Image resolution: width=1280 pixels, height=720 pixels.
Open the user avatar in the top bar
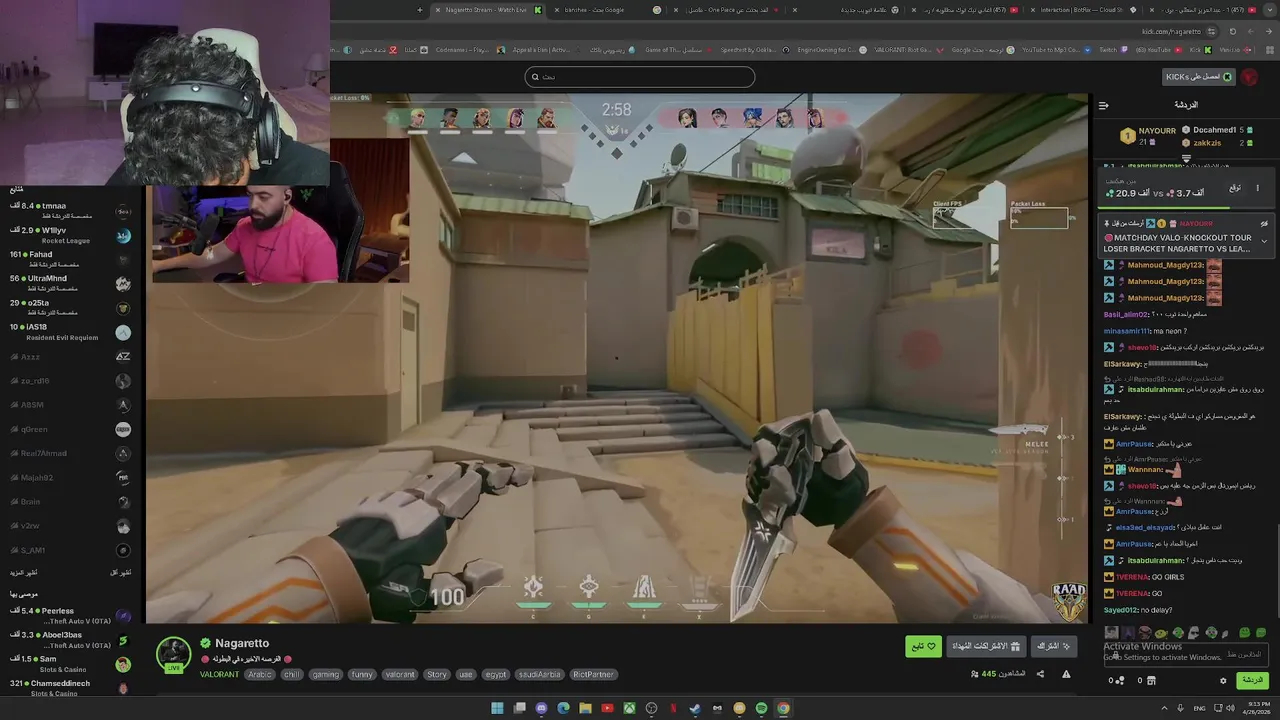click(x=1250, y=77)
